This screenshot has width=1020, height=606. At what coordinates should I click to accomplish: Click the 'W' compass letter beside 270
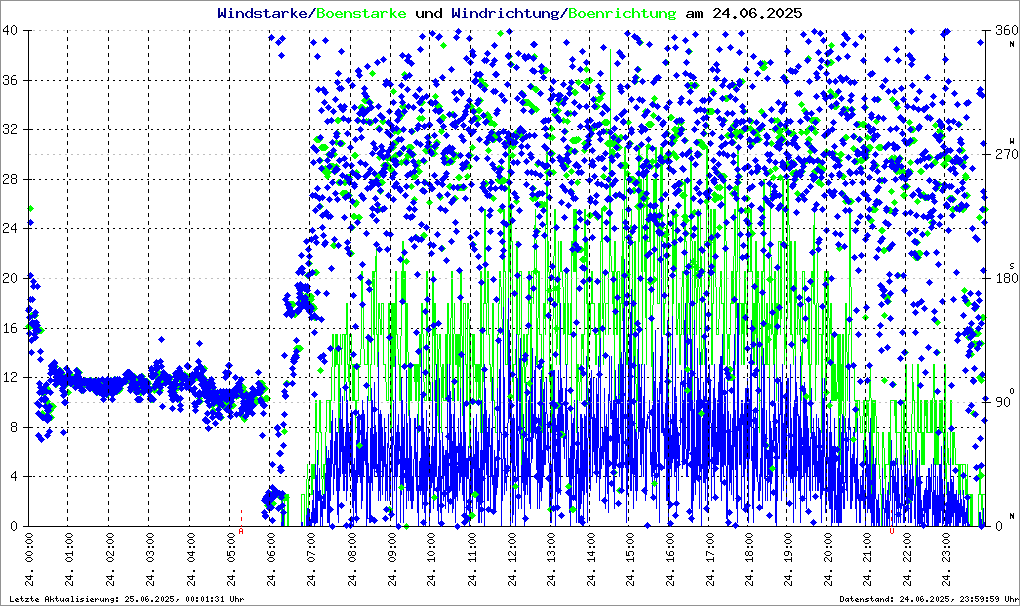click(x=1012, y=141)
